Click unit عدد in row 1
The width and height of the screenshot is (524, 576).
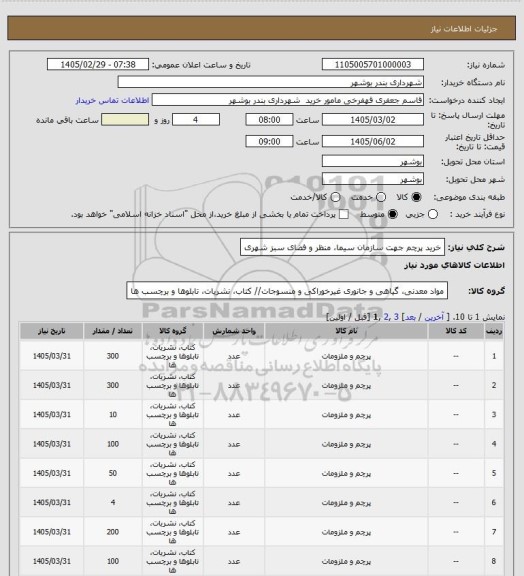coord(234,356)
